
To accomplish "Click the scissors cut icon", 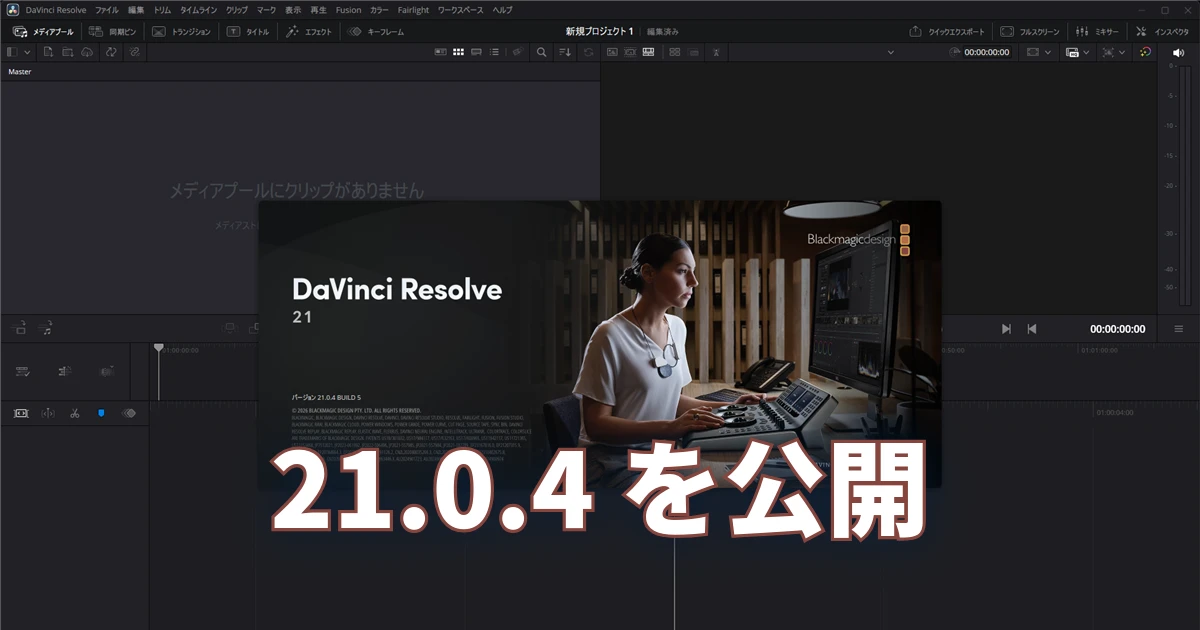I will 74,412.
